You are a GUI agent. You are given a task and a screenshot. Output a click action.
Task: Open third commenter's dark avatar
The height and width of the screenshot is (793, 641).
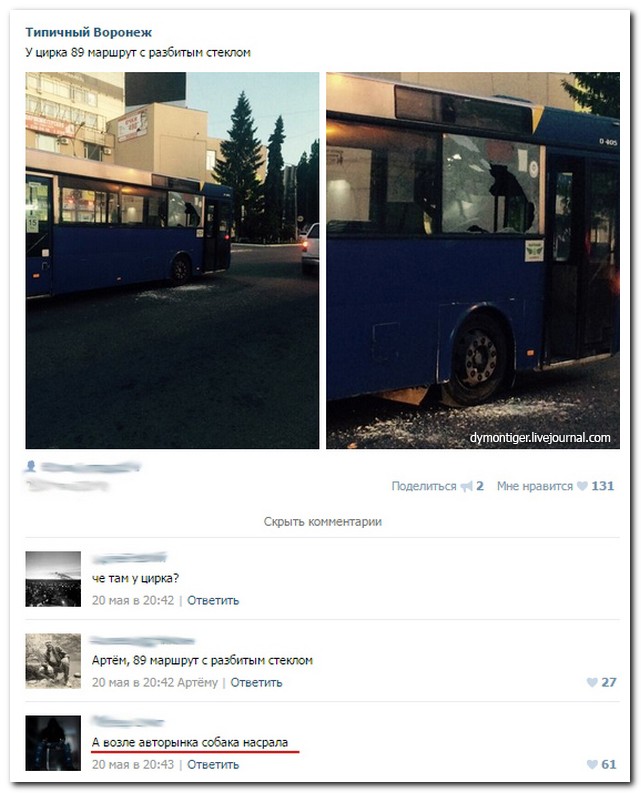[53, 743]
